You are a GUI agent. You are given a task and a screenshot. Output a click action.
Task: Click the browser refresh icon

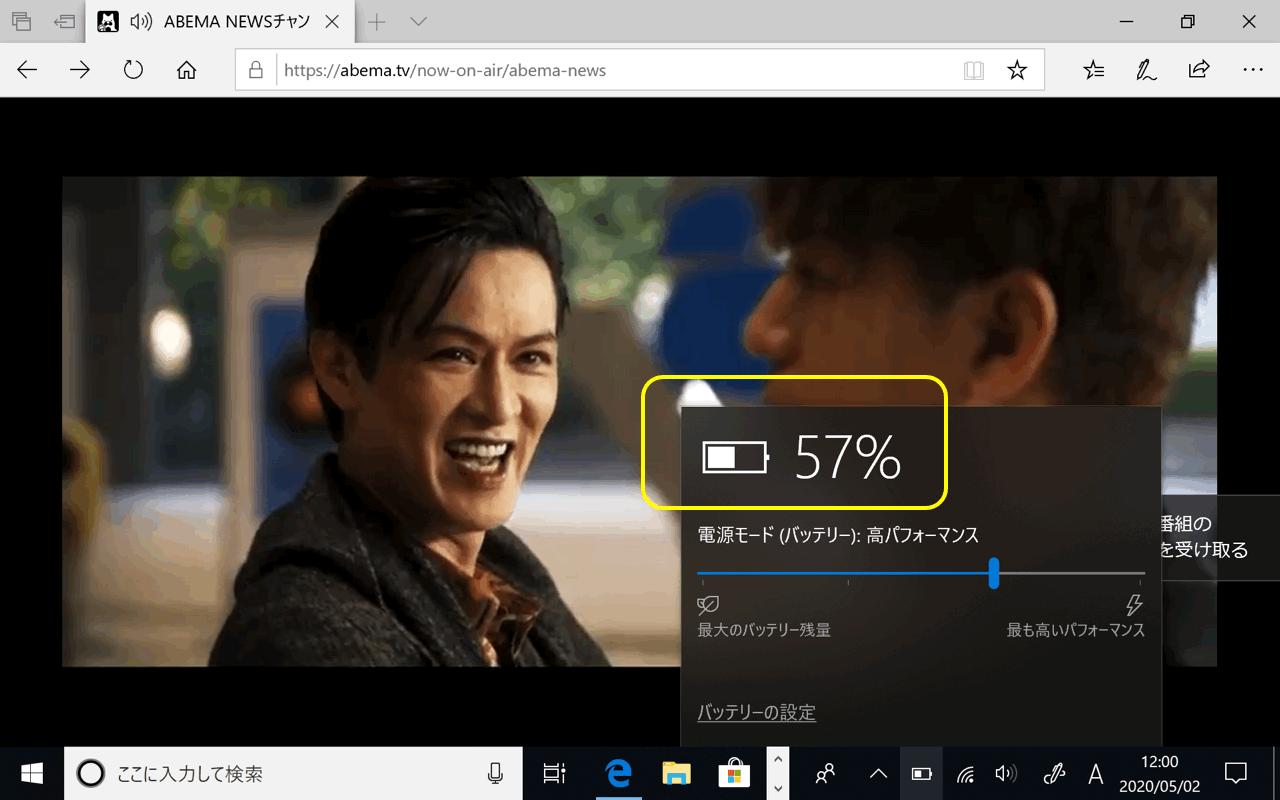[x=133, y=70]
